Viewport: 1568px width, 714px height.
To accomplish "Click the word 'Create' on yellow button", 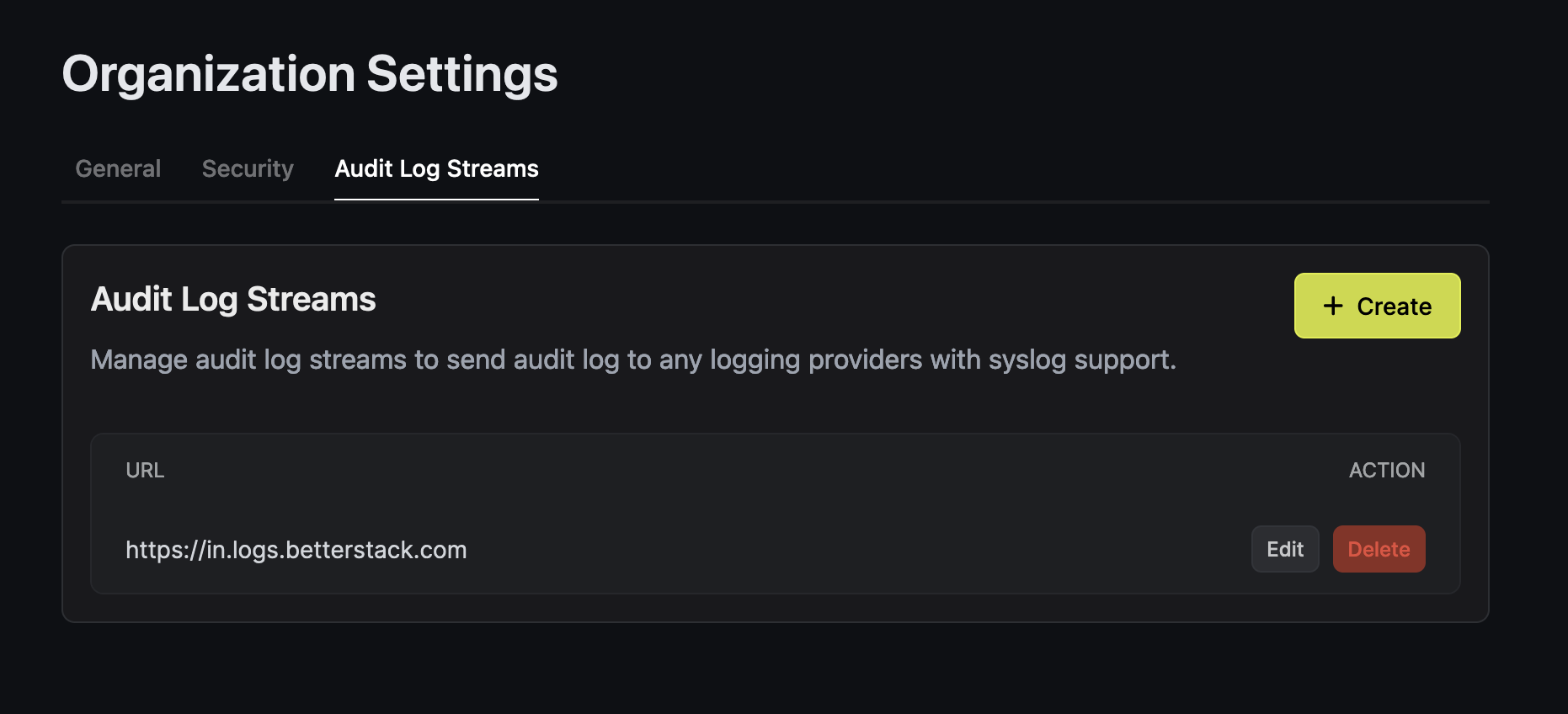I will click(1394, 306).
